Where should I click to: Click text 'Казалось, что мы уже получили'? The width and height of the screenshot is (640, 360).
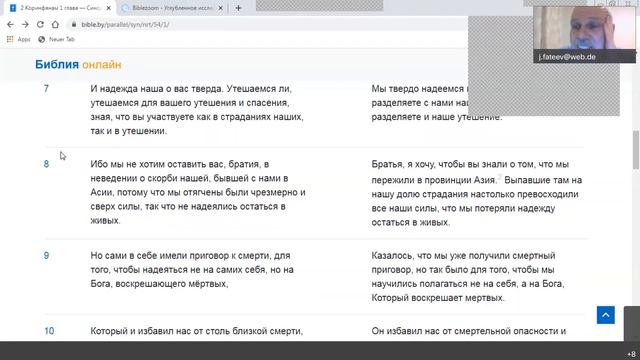(440, 256)
